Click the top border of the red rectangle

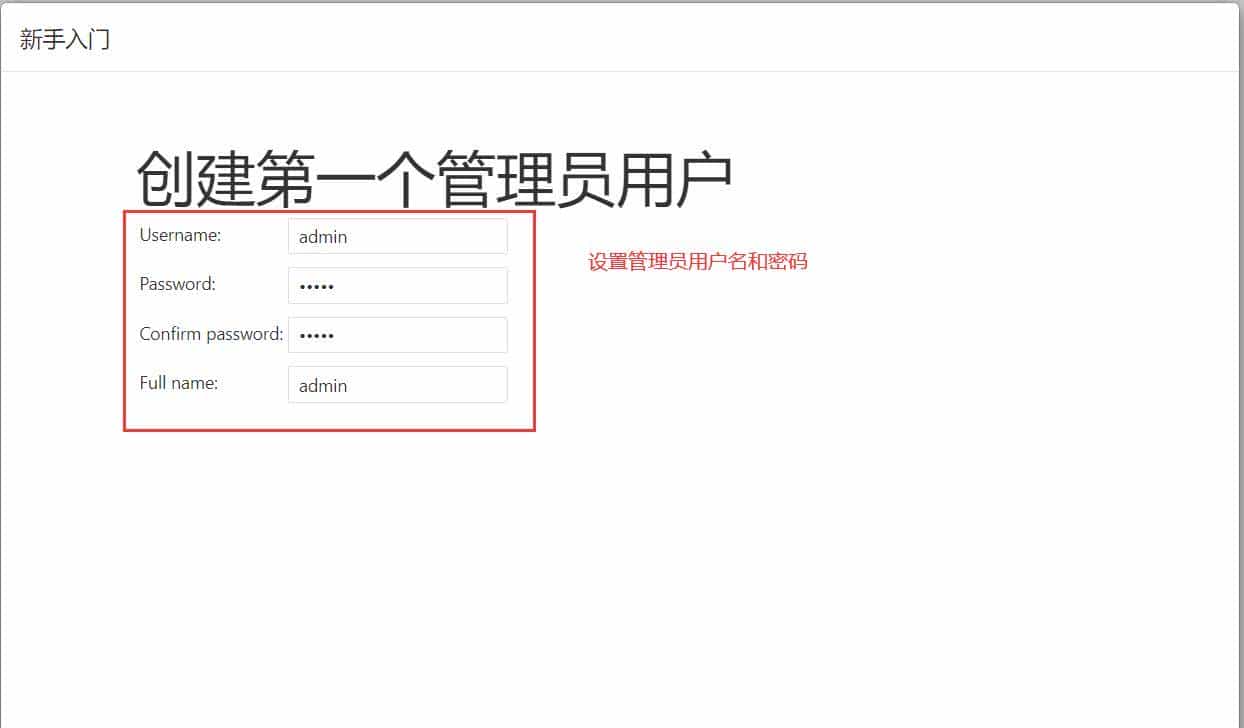330,212
